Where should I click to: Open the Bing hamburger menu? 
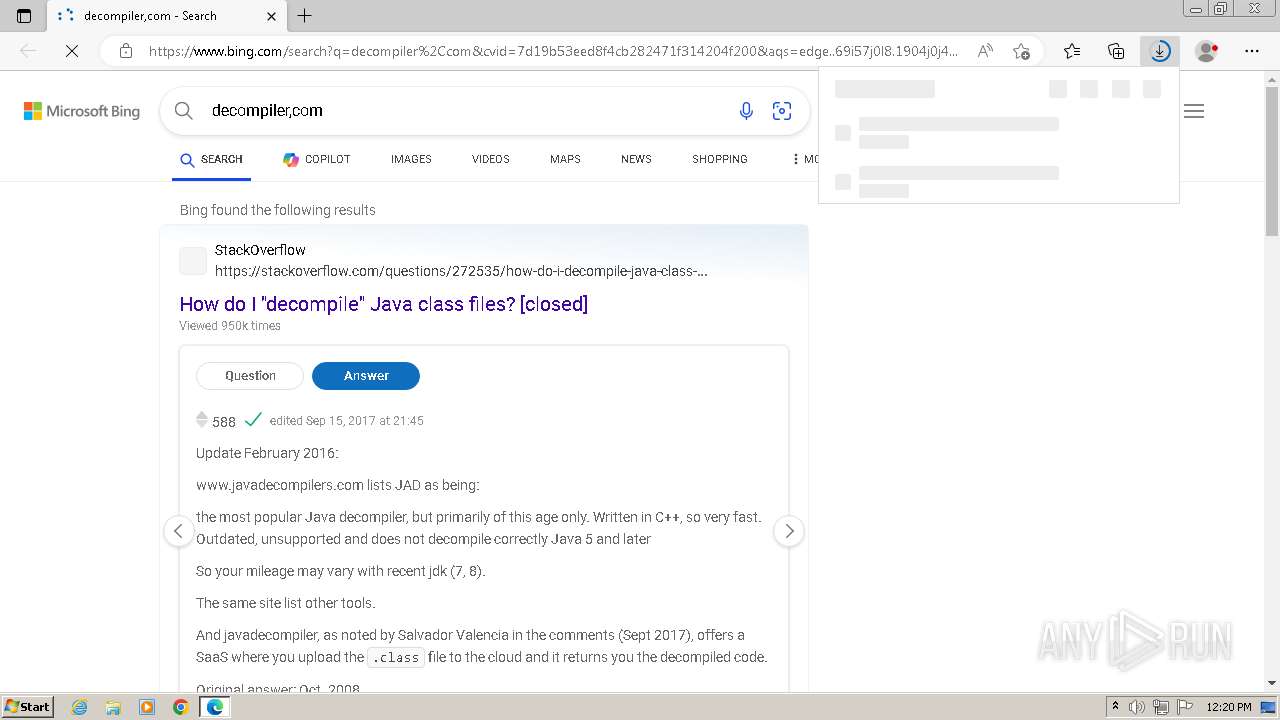point(1194,111)
